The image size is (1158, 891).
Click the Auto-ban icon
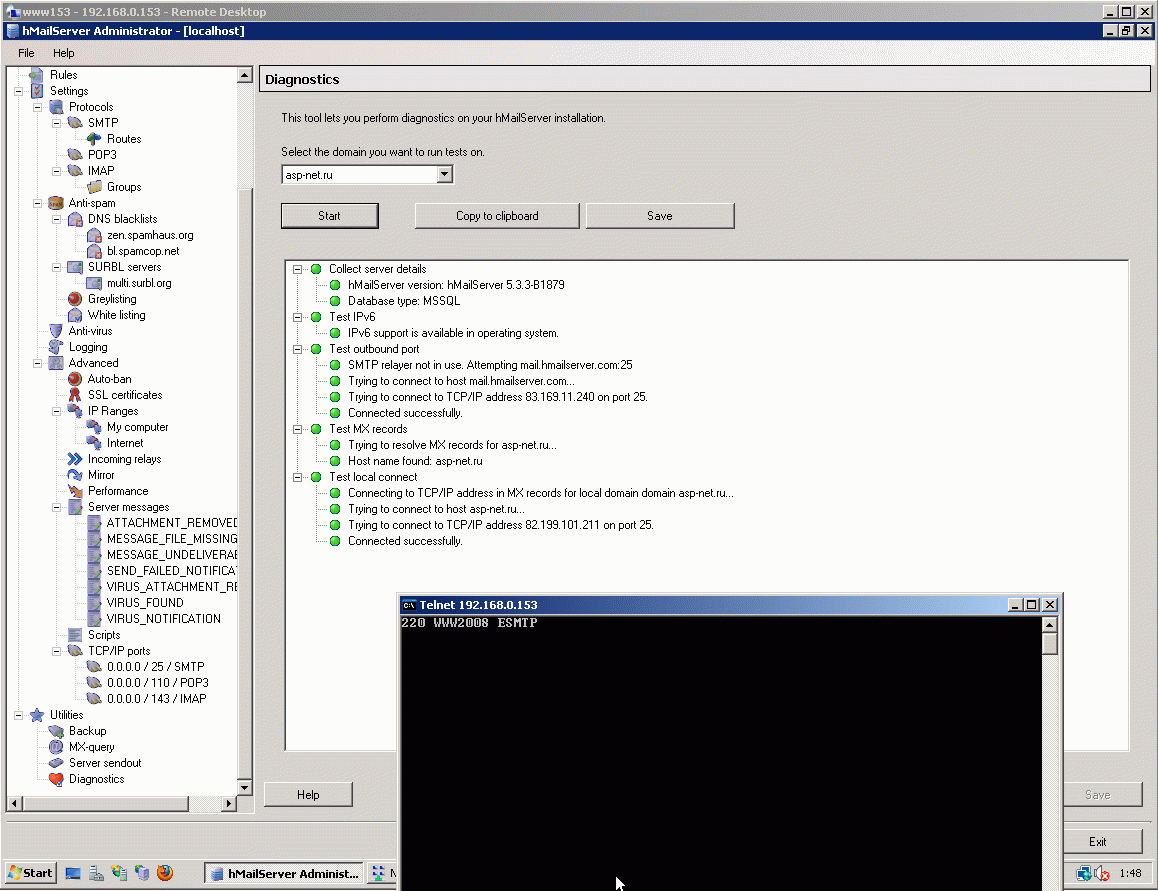point(75,379)
